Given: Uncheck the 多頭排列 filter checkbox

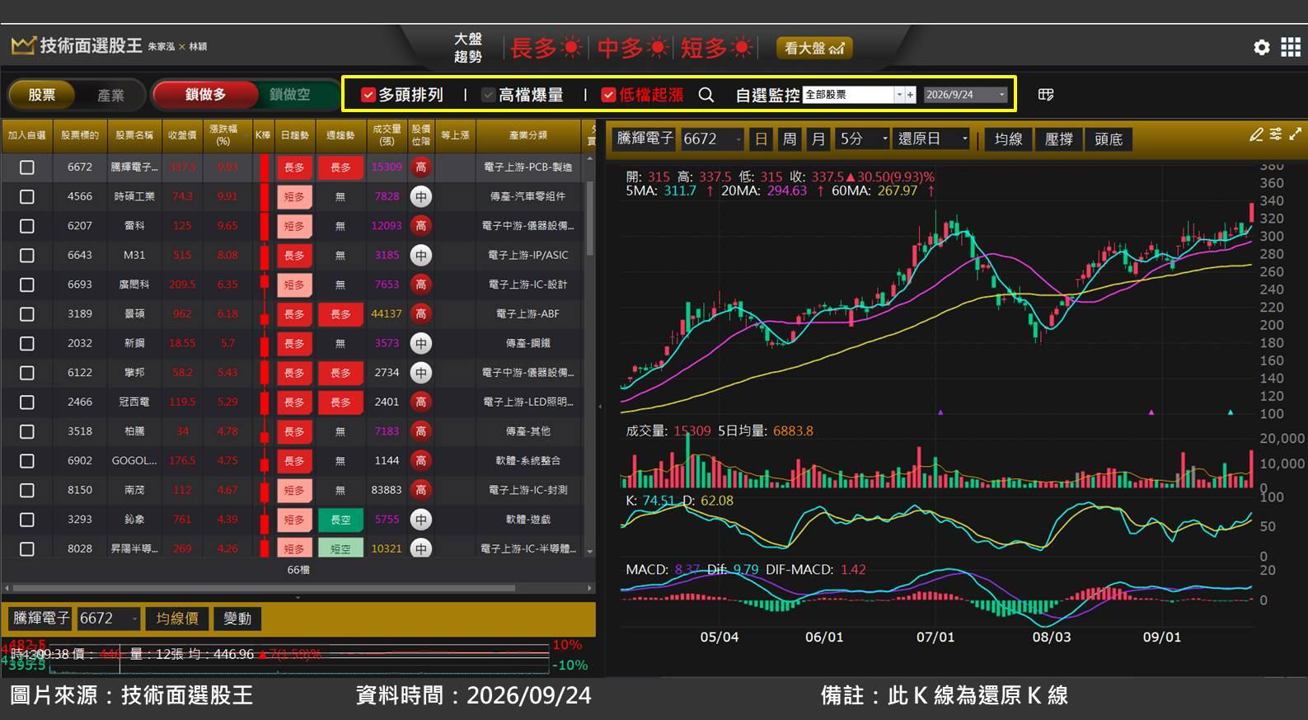Looking at the screenshot, I should tap(368, 95).
